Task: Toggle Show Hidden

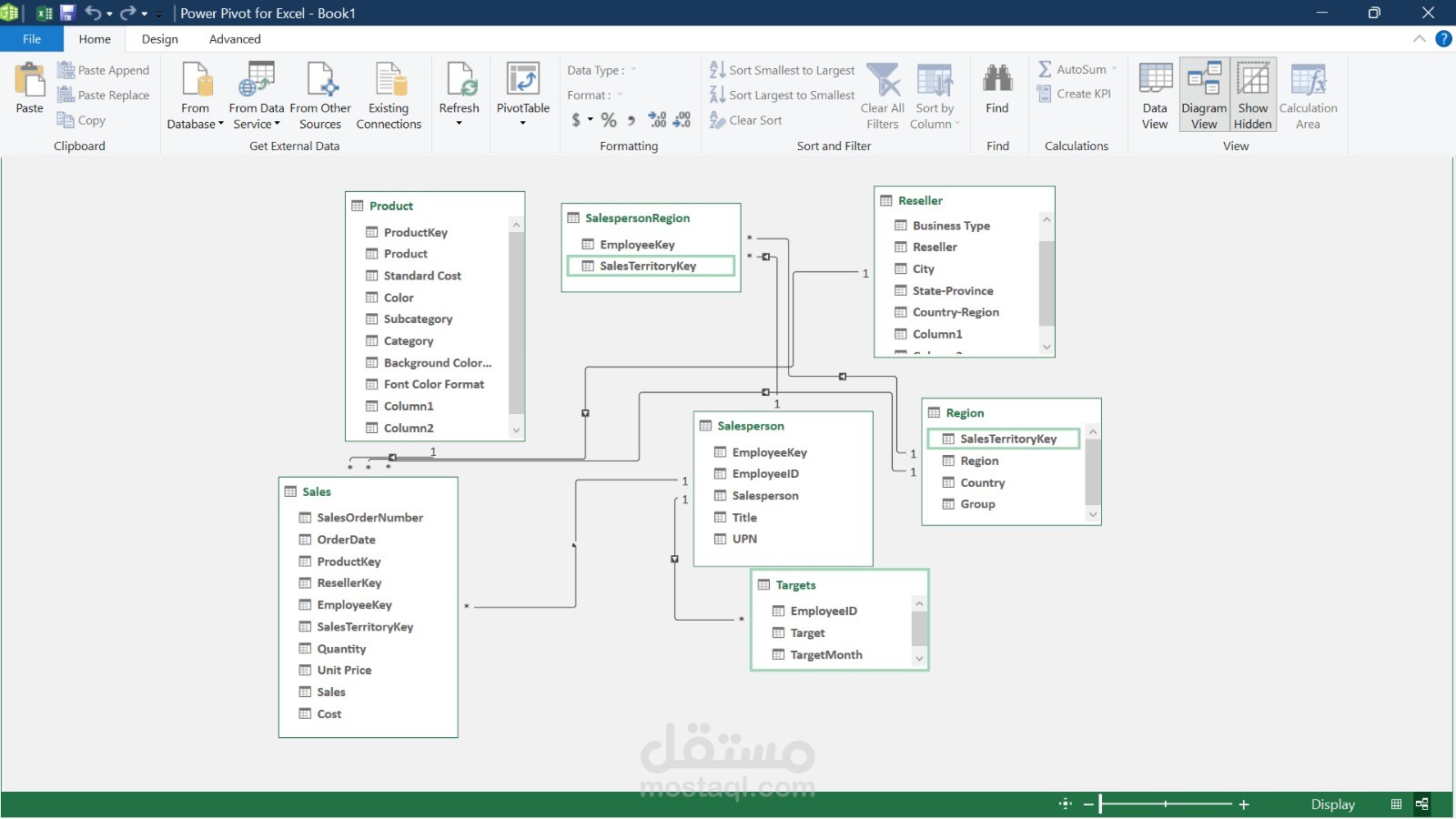Action: click(1253, 96)
